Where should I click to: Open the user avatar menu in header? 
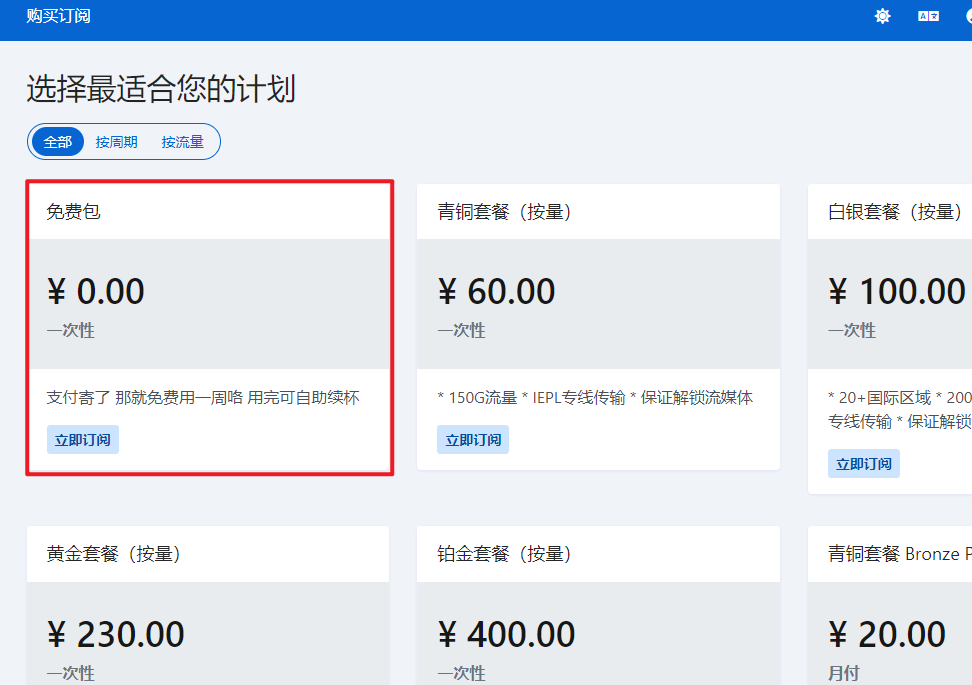[x=967, y=16]
